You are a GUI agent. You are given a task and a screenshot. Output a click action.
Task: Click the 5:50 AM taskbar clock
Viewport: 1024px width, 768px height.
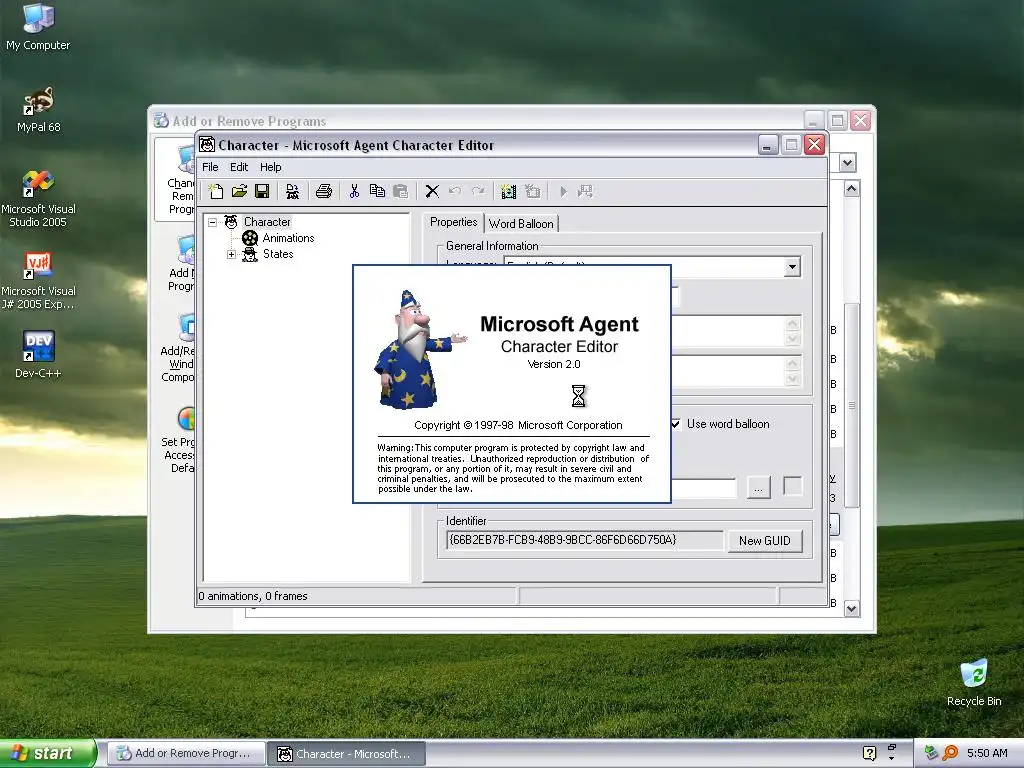[x=987, y=753]
